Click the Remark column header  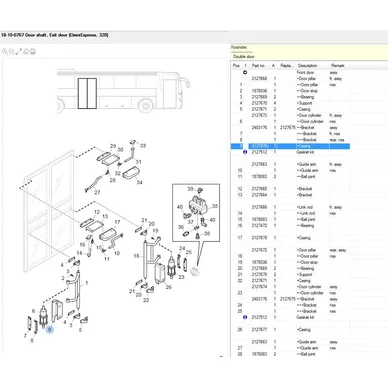[x=338, y=66]
